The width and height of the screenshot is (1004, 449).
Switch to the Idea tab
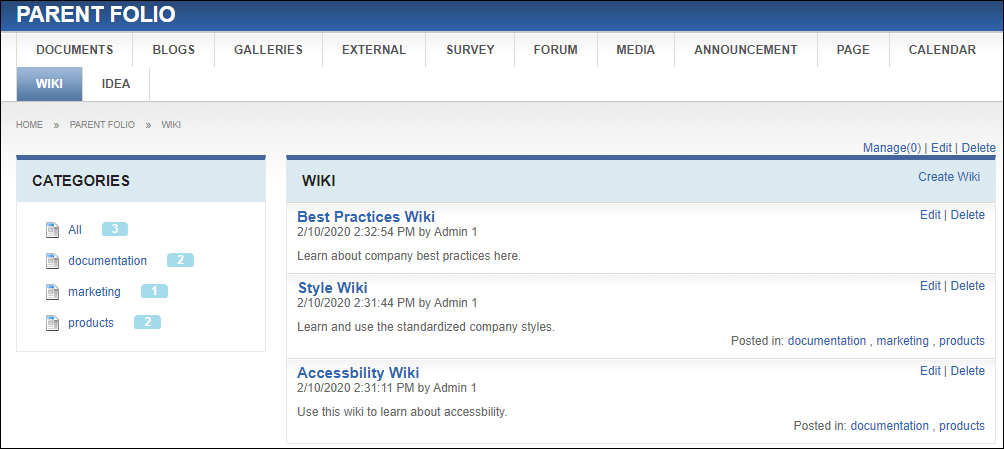tap(116, 84)
